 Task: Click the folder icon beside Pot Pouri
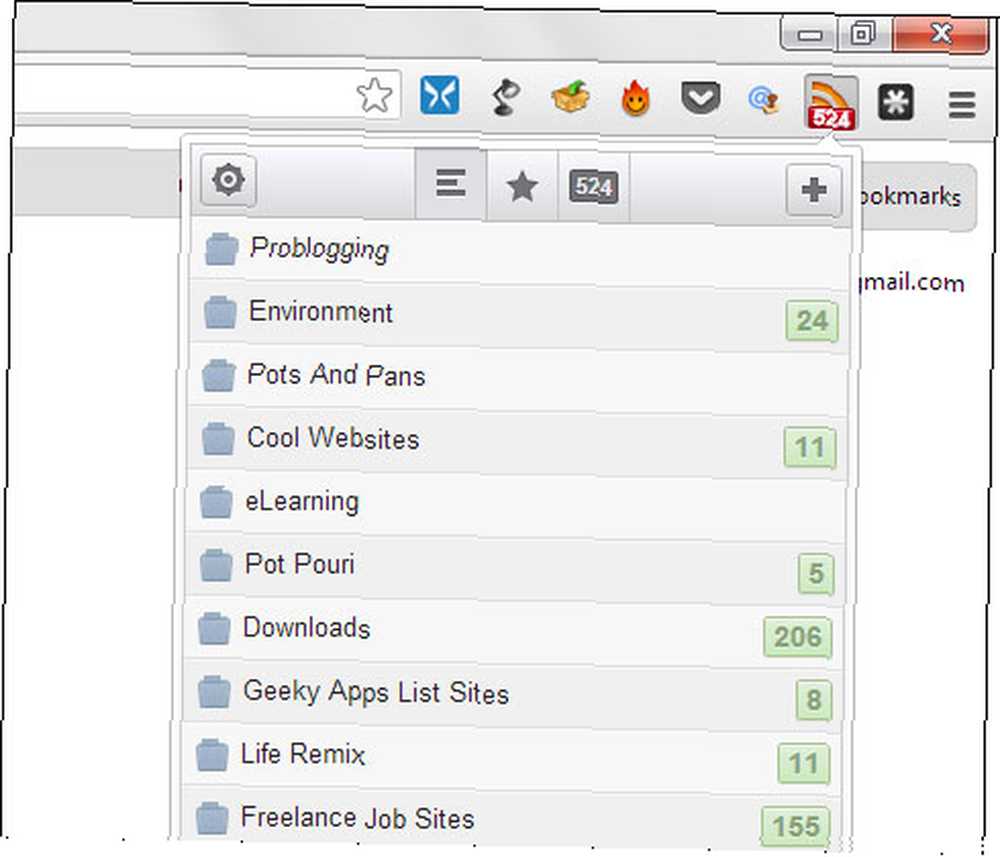coord(216,565)
